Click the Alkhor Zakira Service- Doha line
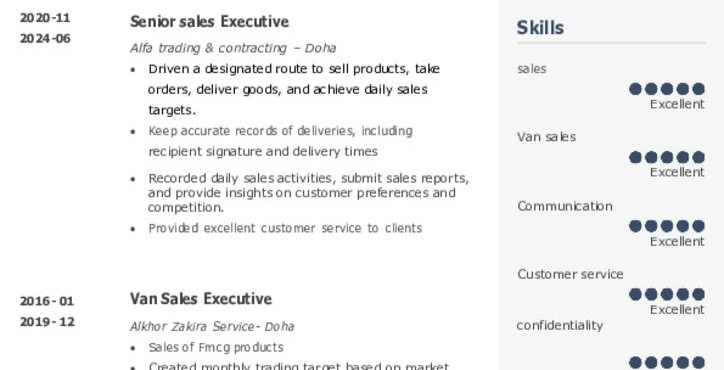 (212, 327)
